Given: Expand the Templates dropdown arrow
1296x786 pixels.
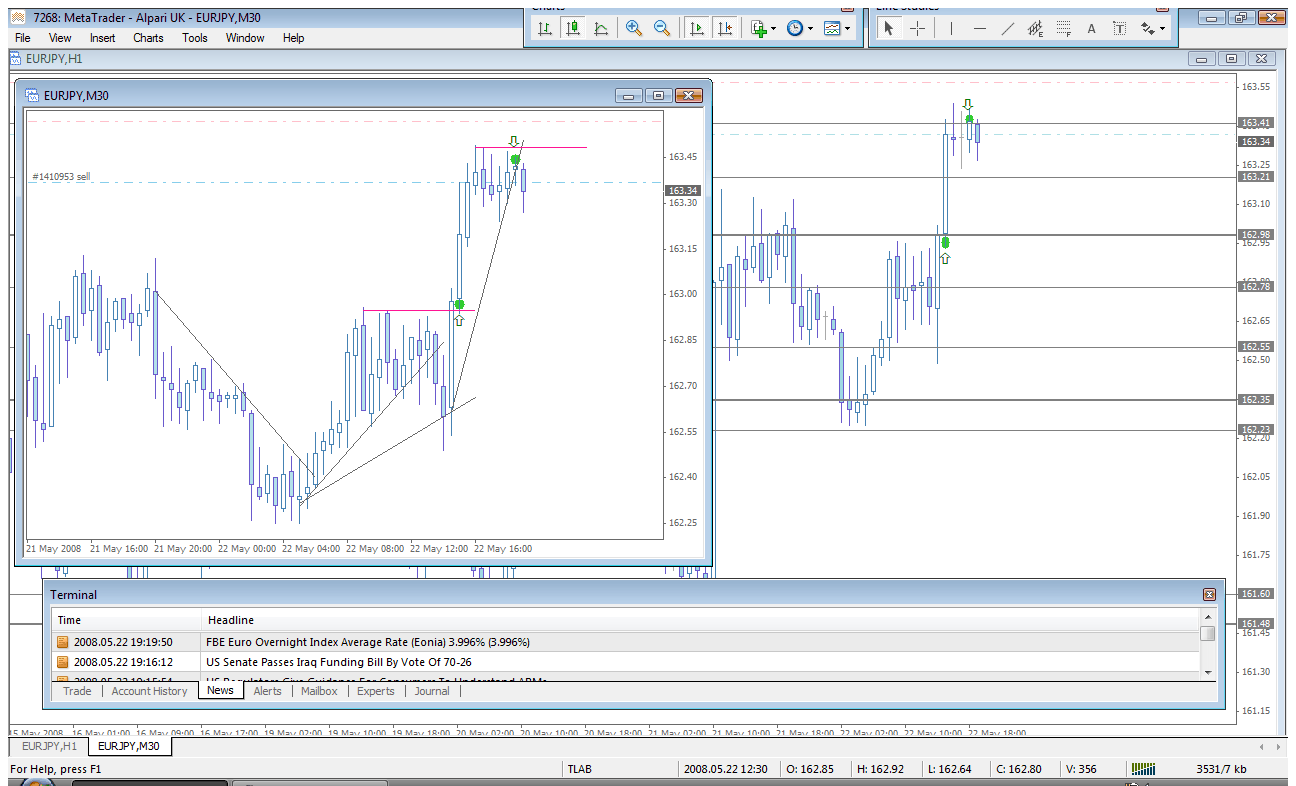Looking at the screenshot, I should click(x=848, y=29).
